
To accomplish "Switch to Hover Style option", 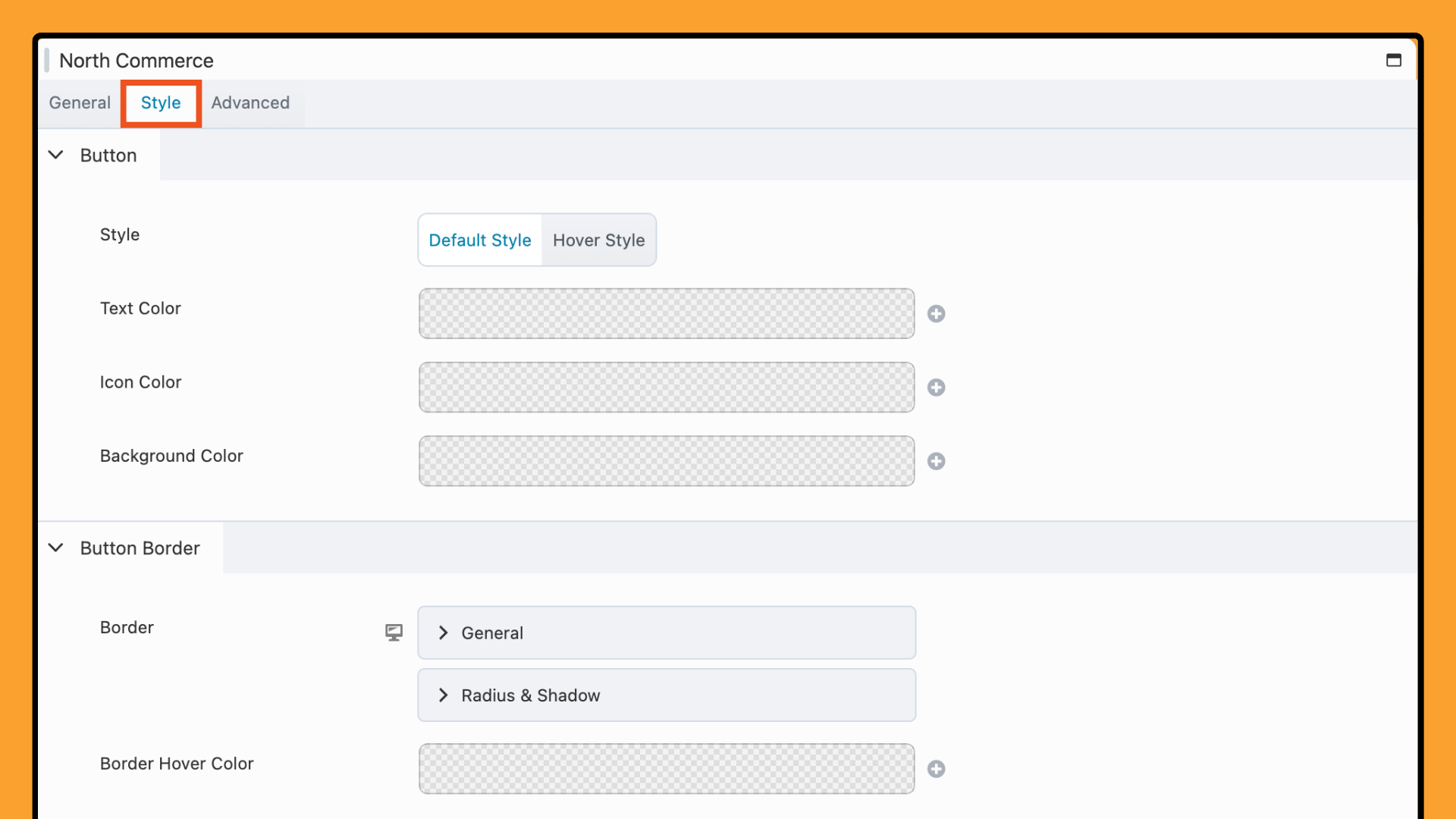I will (598, 240).
